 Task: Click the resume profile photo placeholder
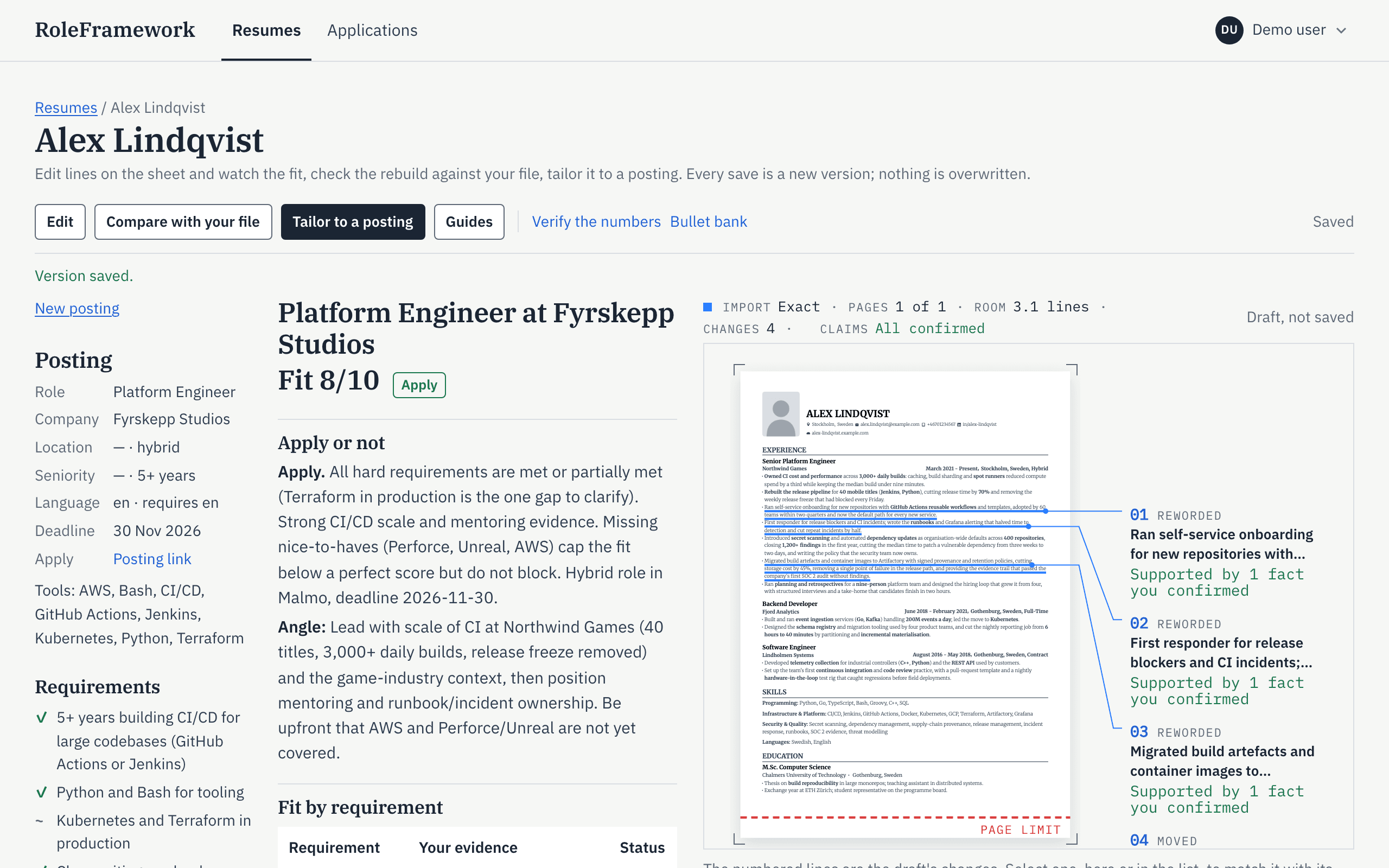[x=781, y=414]
